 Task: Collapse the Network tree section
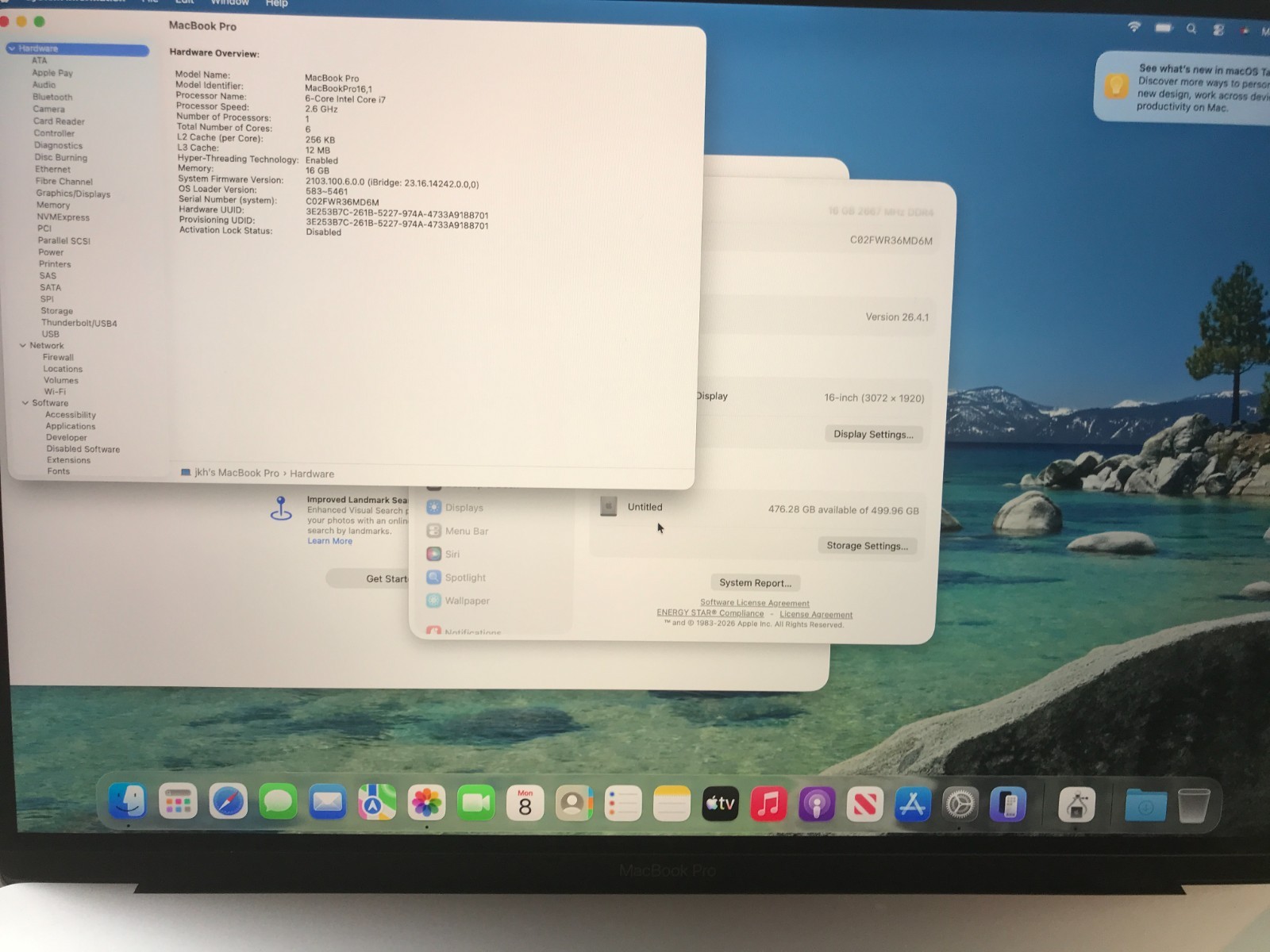pyautogui.click(x=23, y=345)
